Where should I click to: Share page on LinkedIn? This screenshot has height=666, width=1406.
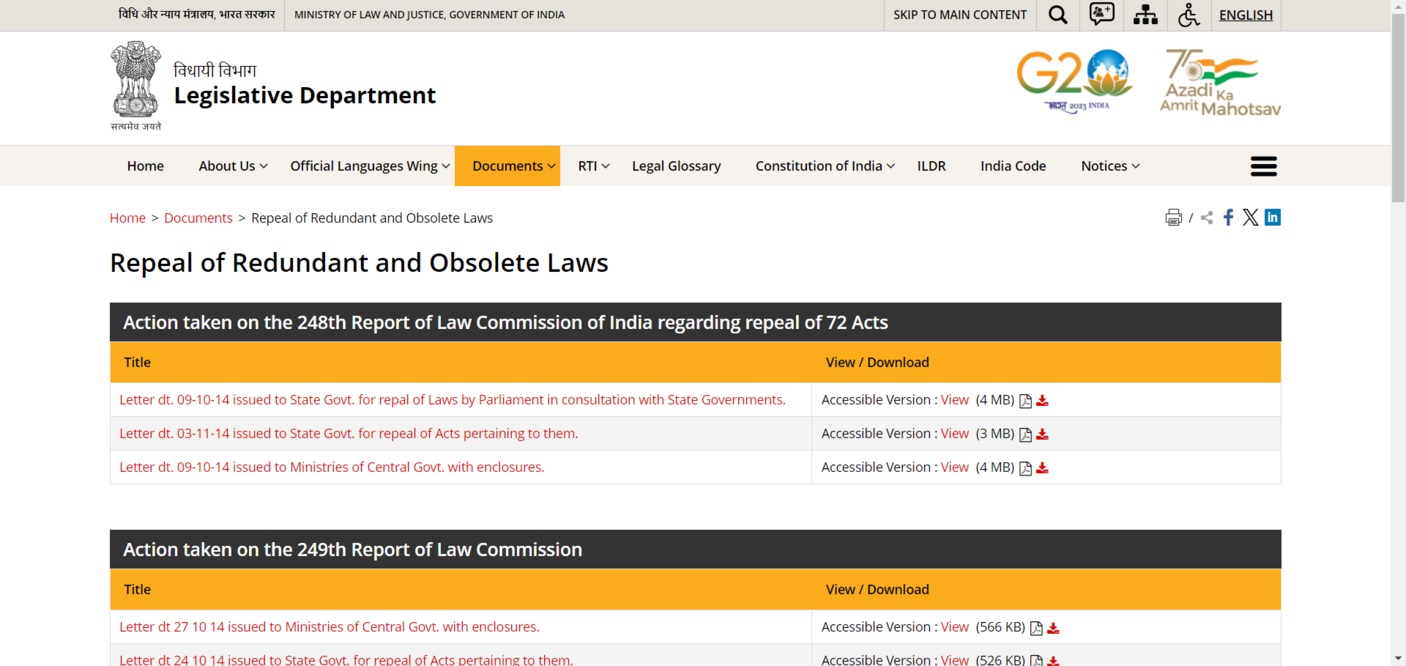click(1272, 218)
